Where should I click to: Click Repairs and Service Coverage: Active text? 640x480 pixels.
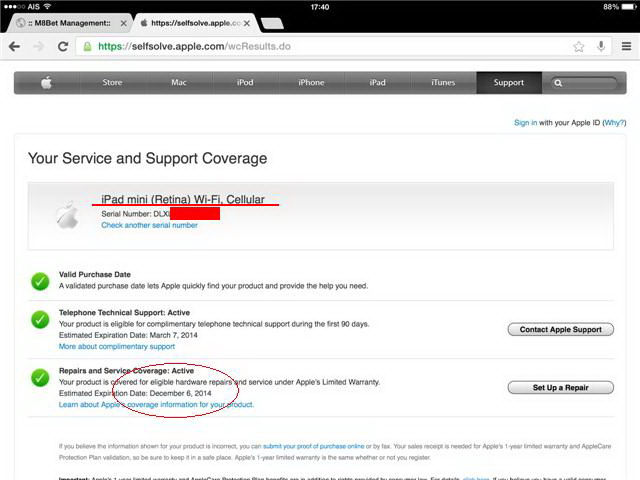point(127,371)
